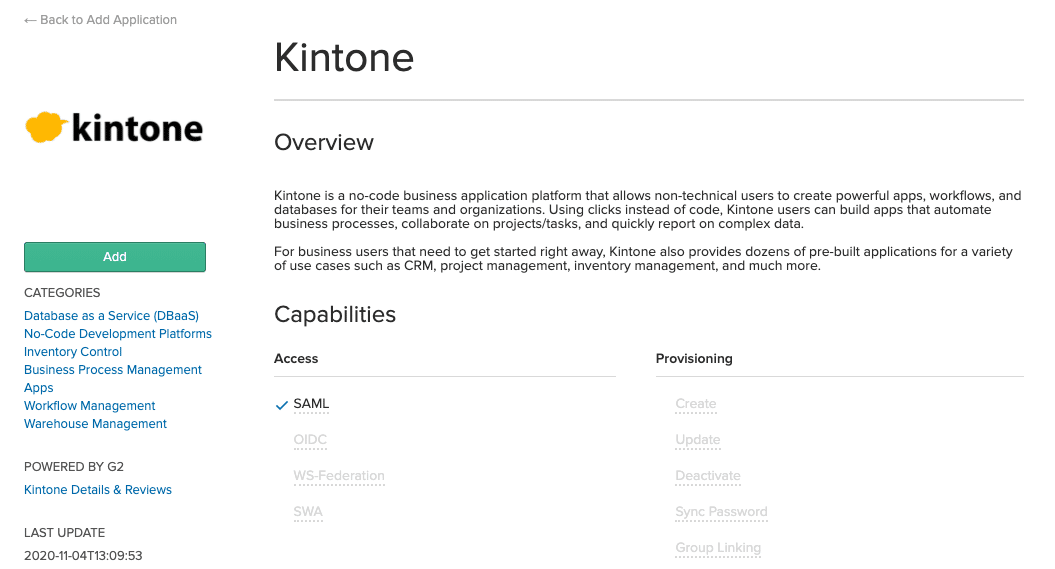This screenshot has width=1055, height=569.
Task: Select the Inventory Control category link
Action: click(73, 352)
